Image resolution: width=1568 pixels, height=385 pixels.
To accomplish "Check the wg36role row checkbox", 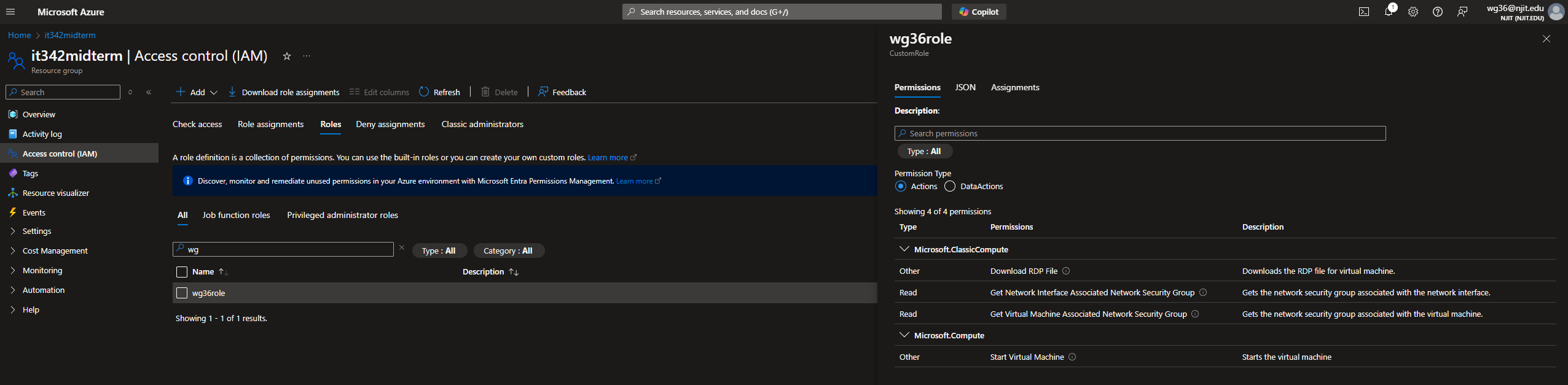I will click(182, 293).
